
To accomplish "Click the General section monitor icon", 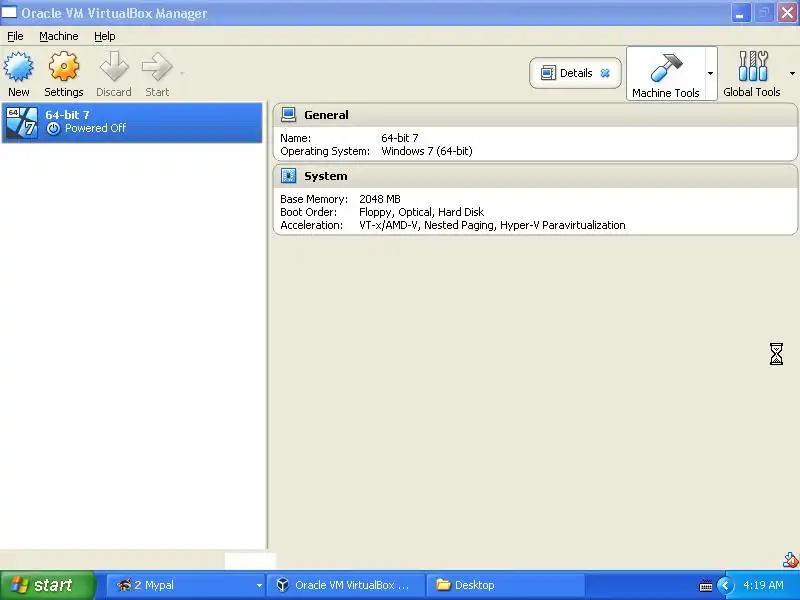I will pos(288,115).
